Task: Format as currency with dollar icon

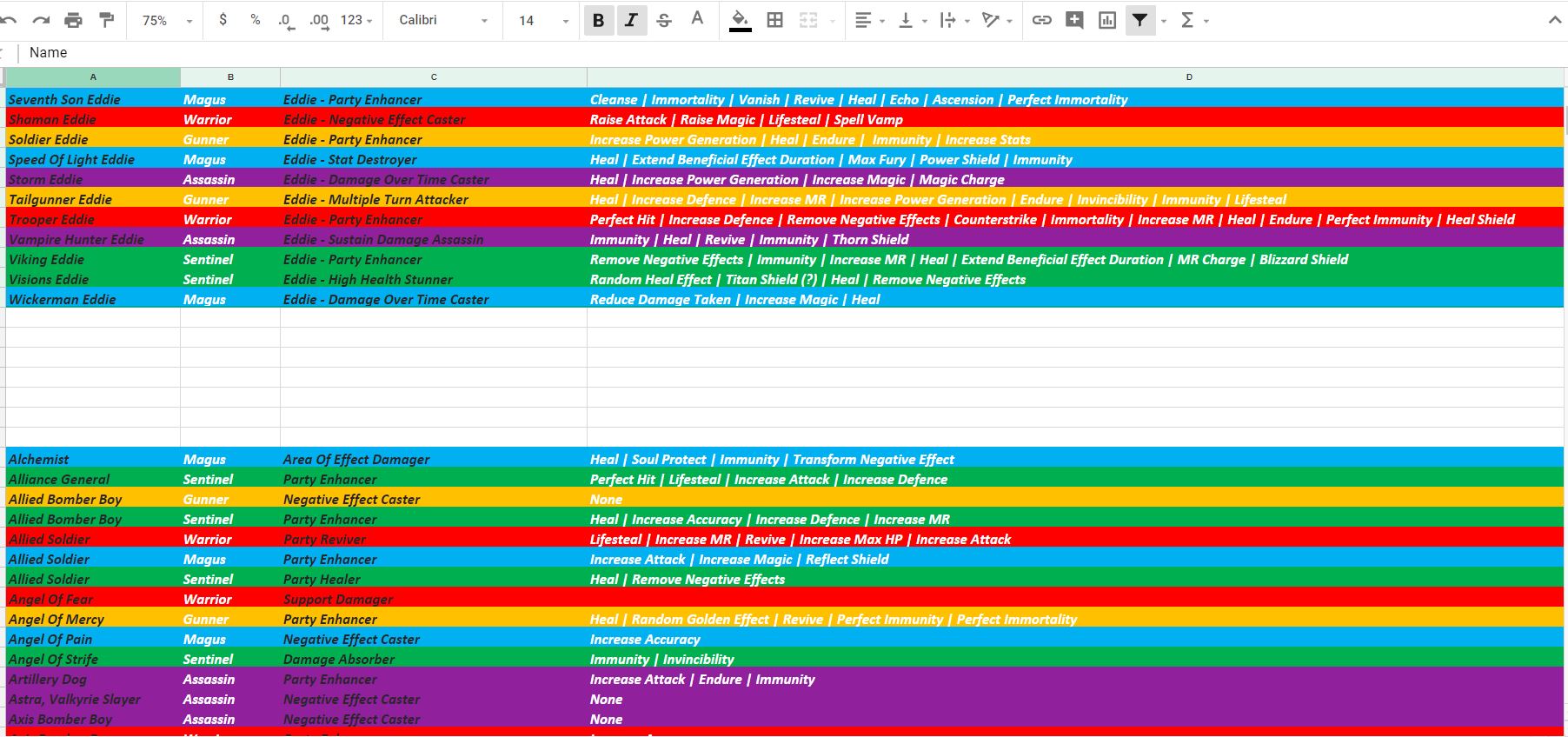Action: tap(223, 20)
